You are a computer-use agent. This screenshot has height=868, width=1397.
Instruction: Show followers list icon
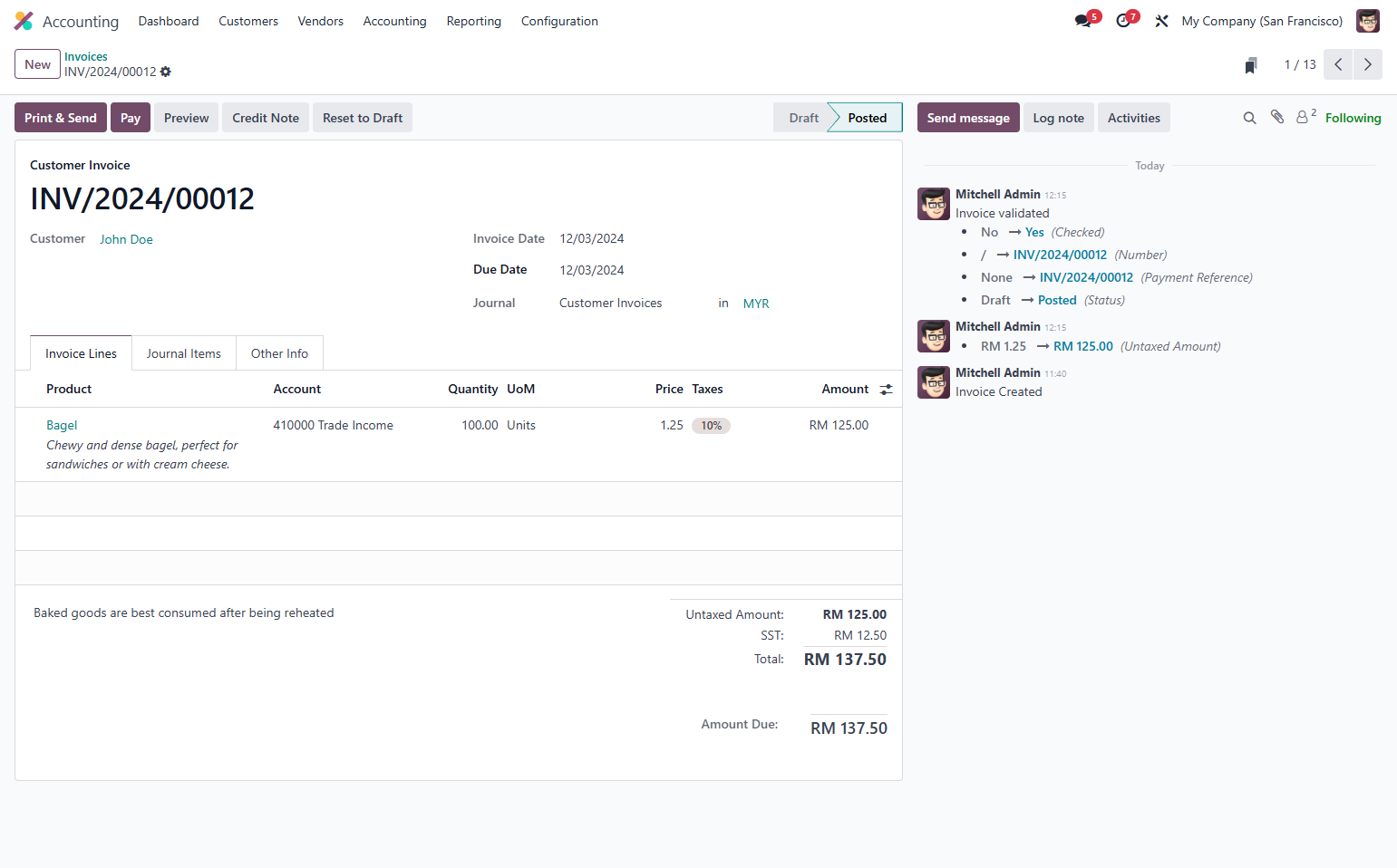click(1305, 117)
